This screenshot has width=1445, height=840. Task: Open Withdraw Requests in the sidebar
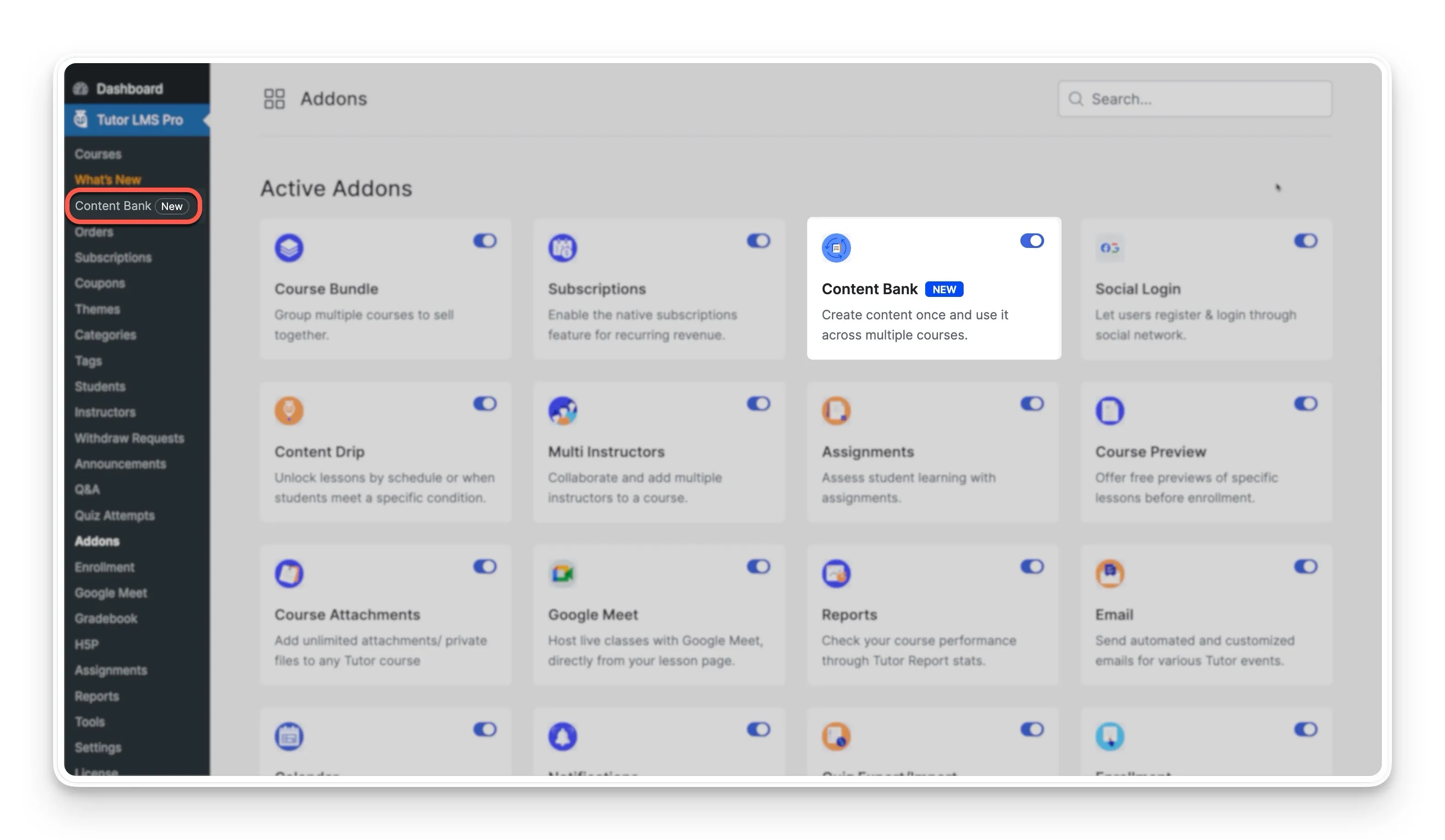(129, 438)
